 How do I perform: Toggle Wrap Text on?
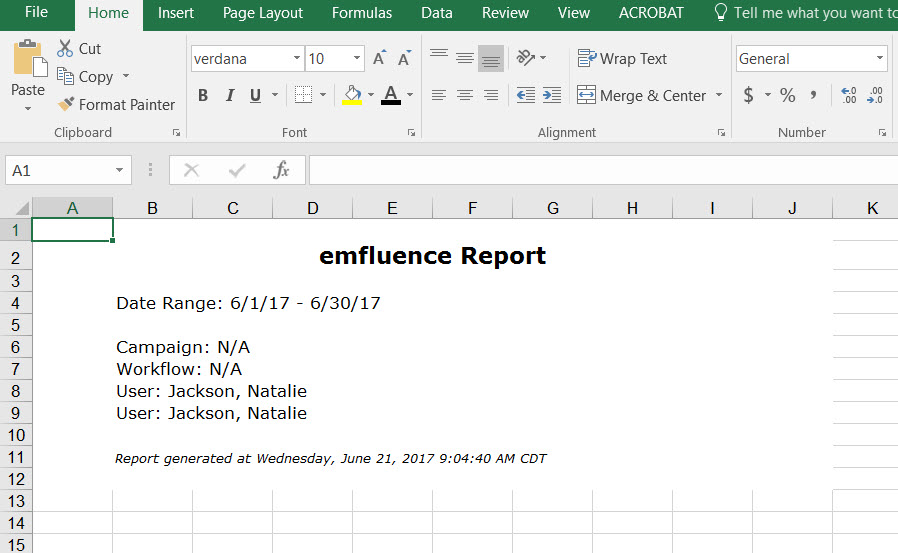click(x=622, y=58)
